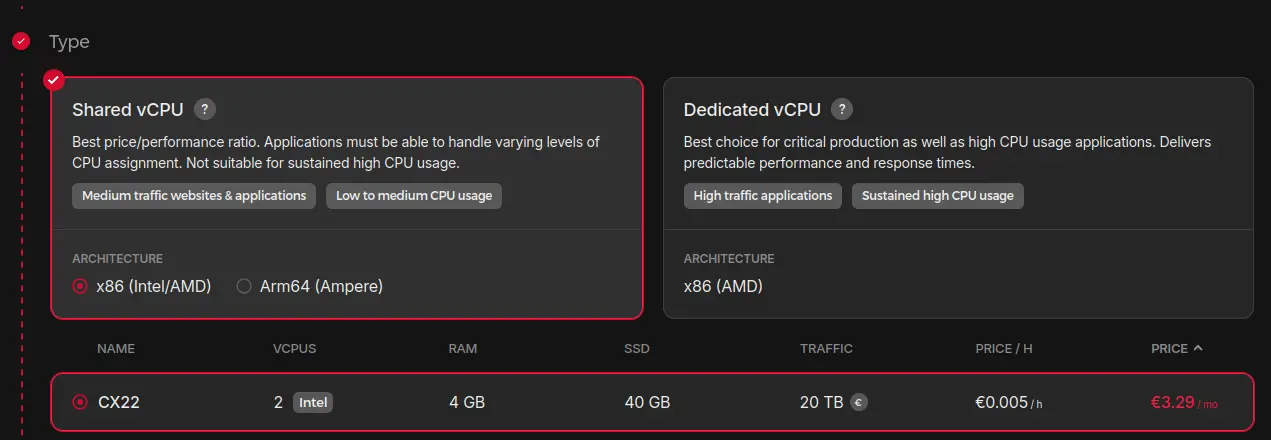Choose the Shared vCPU card title
Viewport: 1271px width, 440px height.
click(129, 109)
